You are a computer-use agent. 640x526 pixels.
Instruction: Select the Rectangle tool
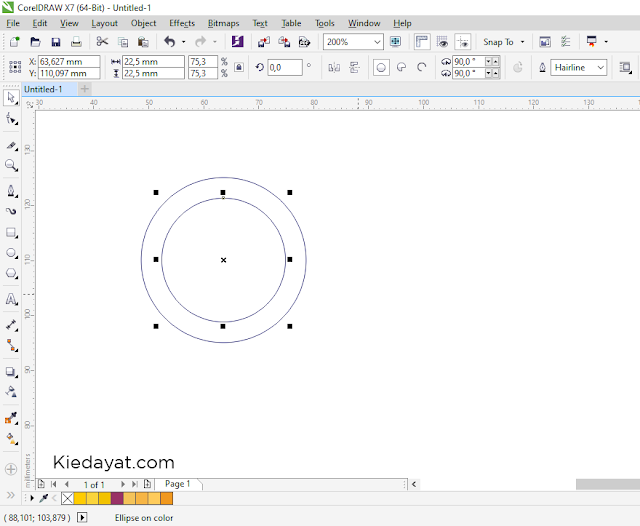[x=11, y=233]
